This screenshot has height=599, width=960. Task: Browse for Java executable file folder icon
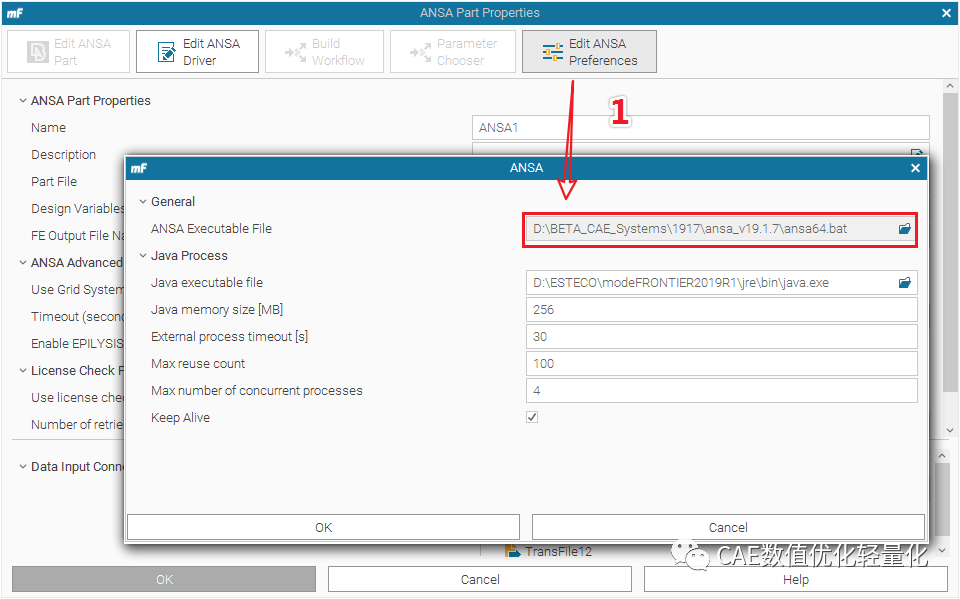coord(904,283)
